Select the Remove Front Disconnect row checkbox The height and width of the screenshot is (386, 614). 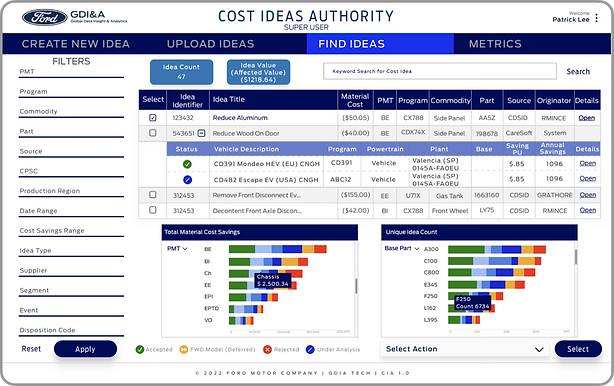pyautogui.click(x=153, y=195)
